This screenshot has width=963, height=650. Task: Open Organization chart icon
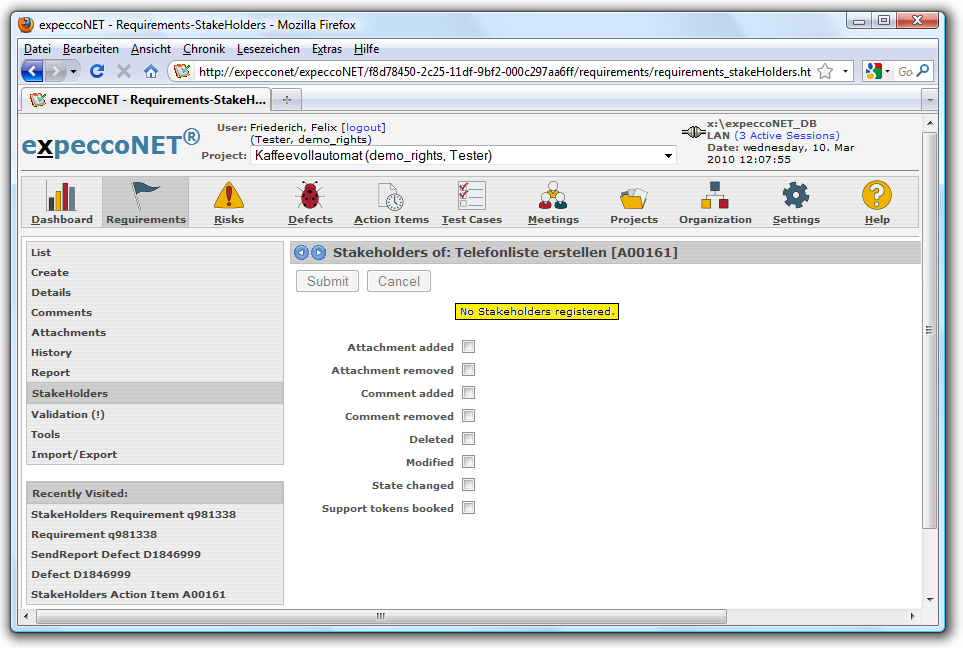tap(715, 196)
